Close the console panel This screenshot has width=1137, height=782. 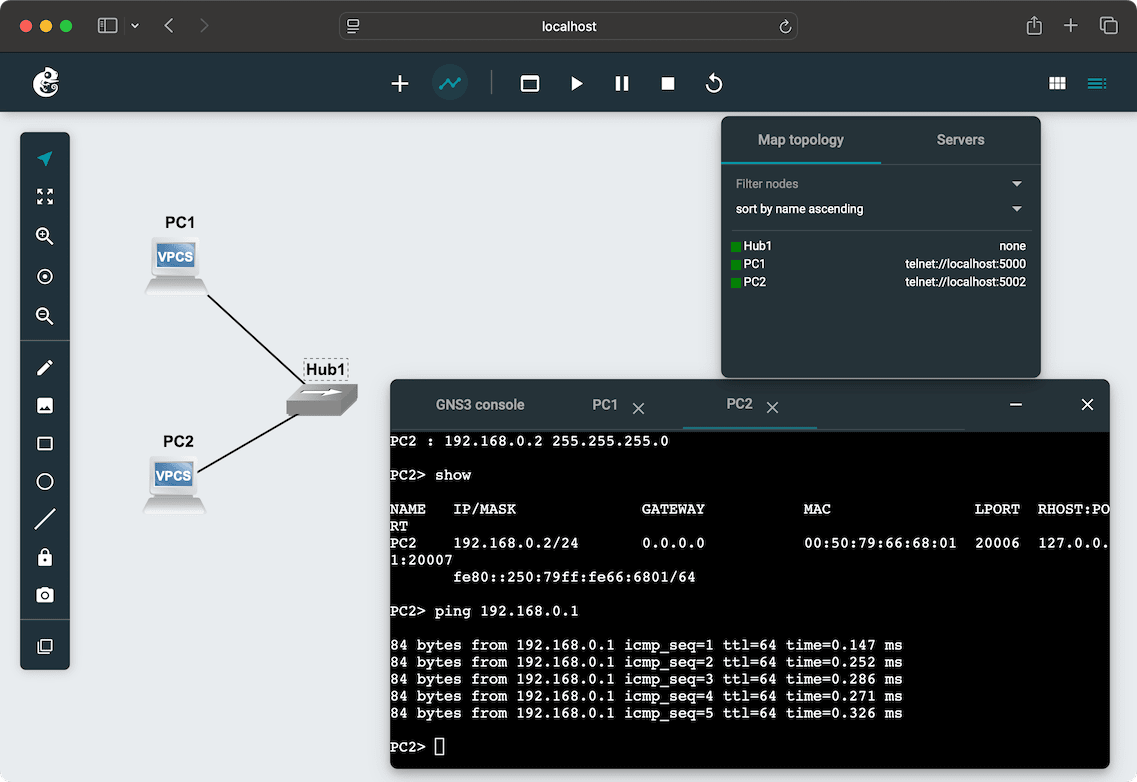point(1087,405)
